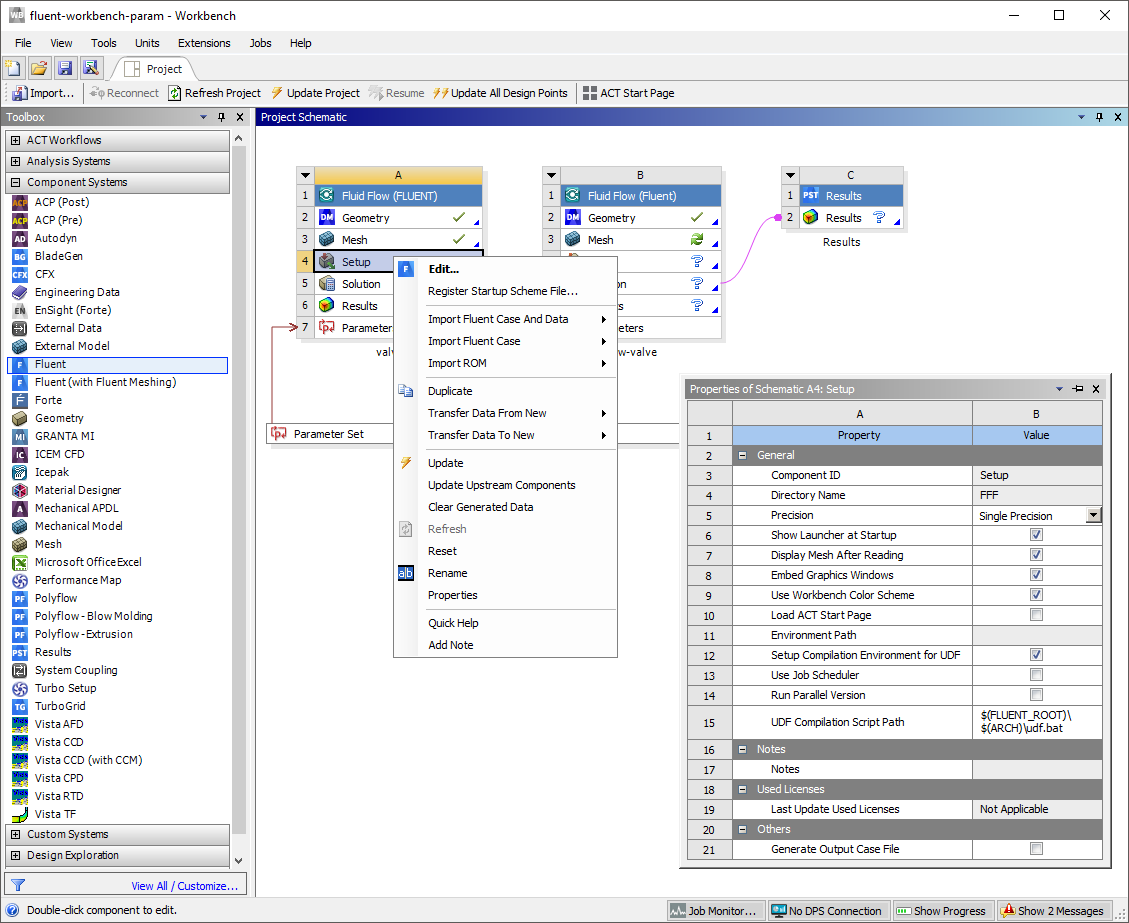Click the Environment Path value field

pyautogui.click(x=1037, y=635)
